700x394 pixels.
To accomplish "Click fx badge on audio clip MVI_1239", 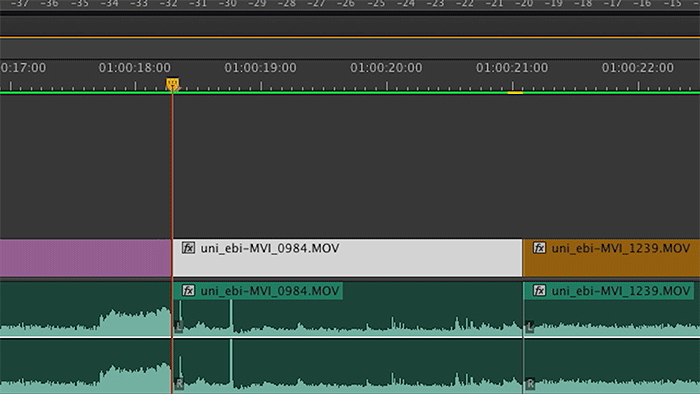I will click(x=539, y=291).
